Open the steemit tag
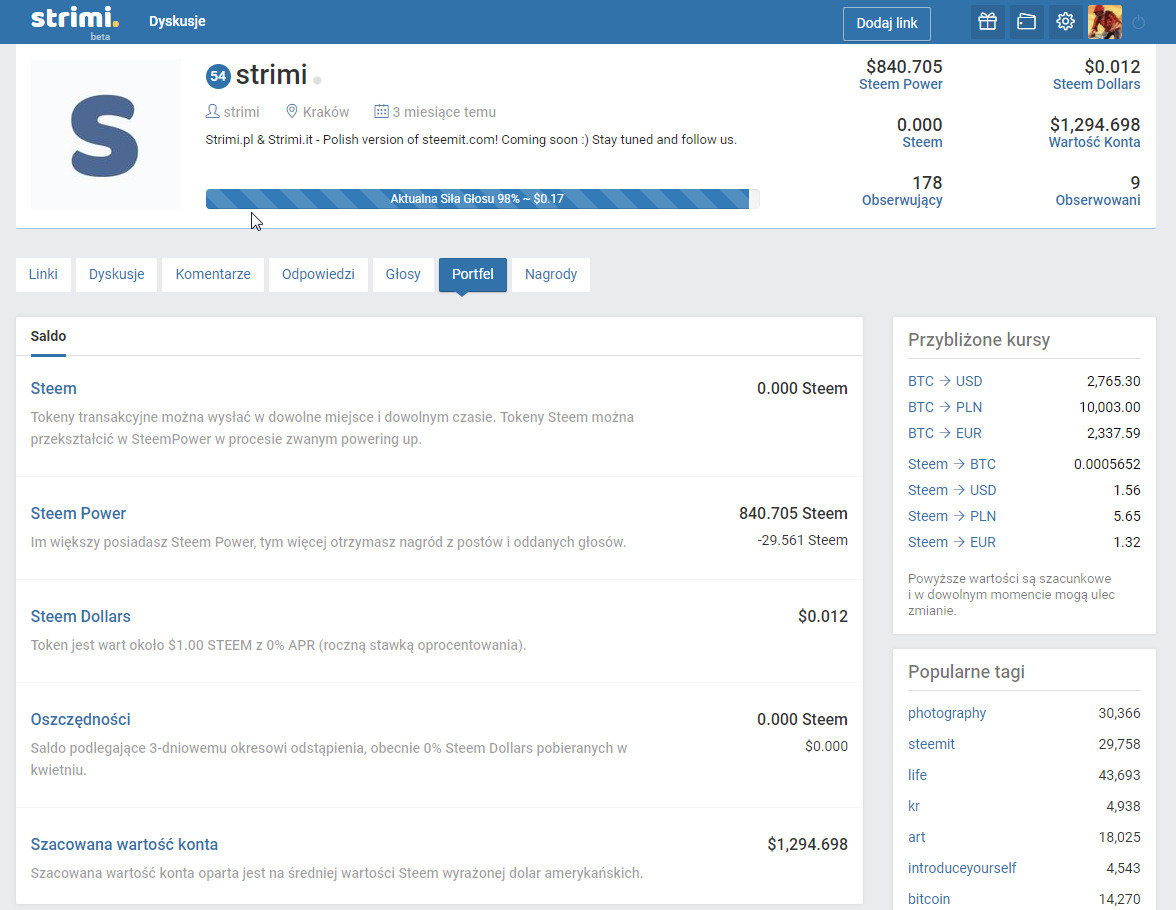Screen dimensions: 1176x910 (x=931, y=743)
